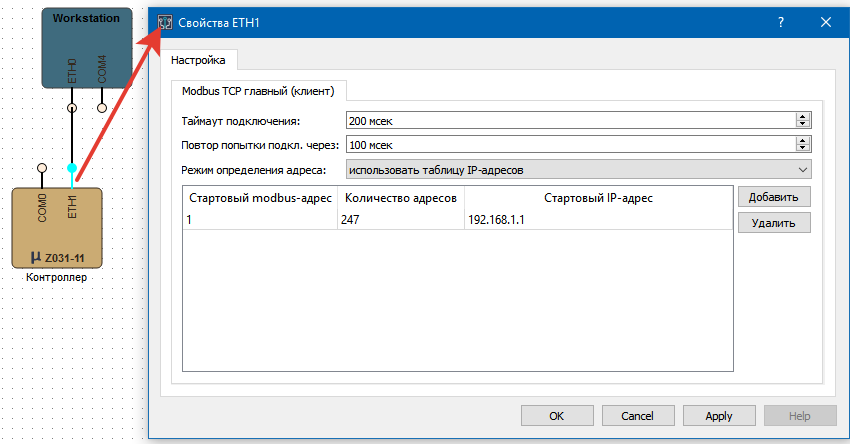Select the IP address cell 192.168.1.1
The width and height of the screenshot is (850, 444).
[598, 220]
